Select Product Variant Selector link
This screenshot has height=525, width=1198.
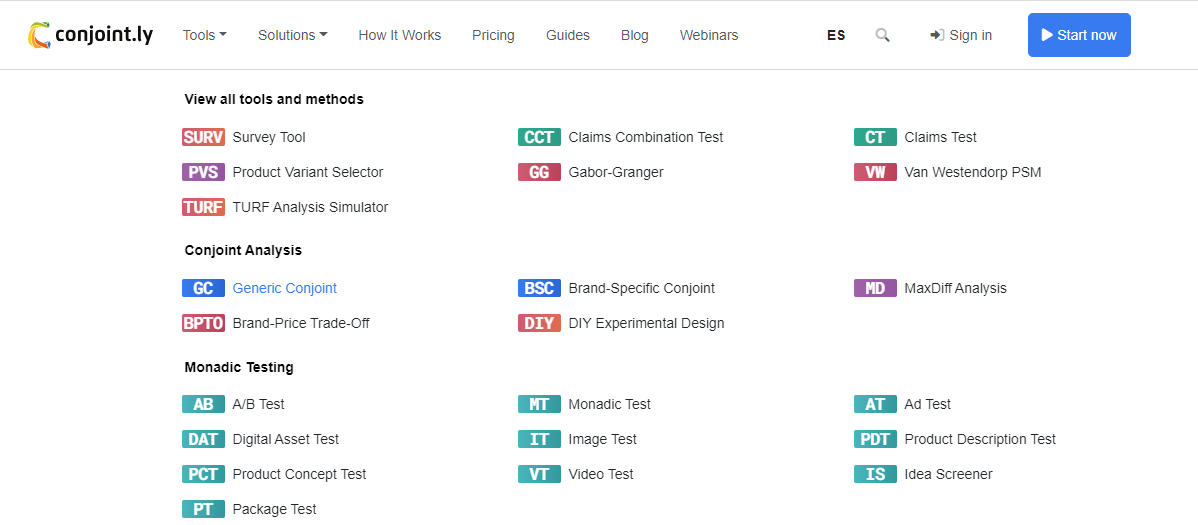coord(308,173)
